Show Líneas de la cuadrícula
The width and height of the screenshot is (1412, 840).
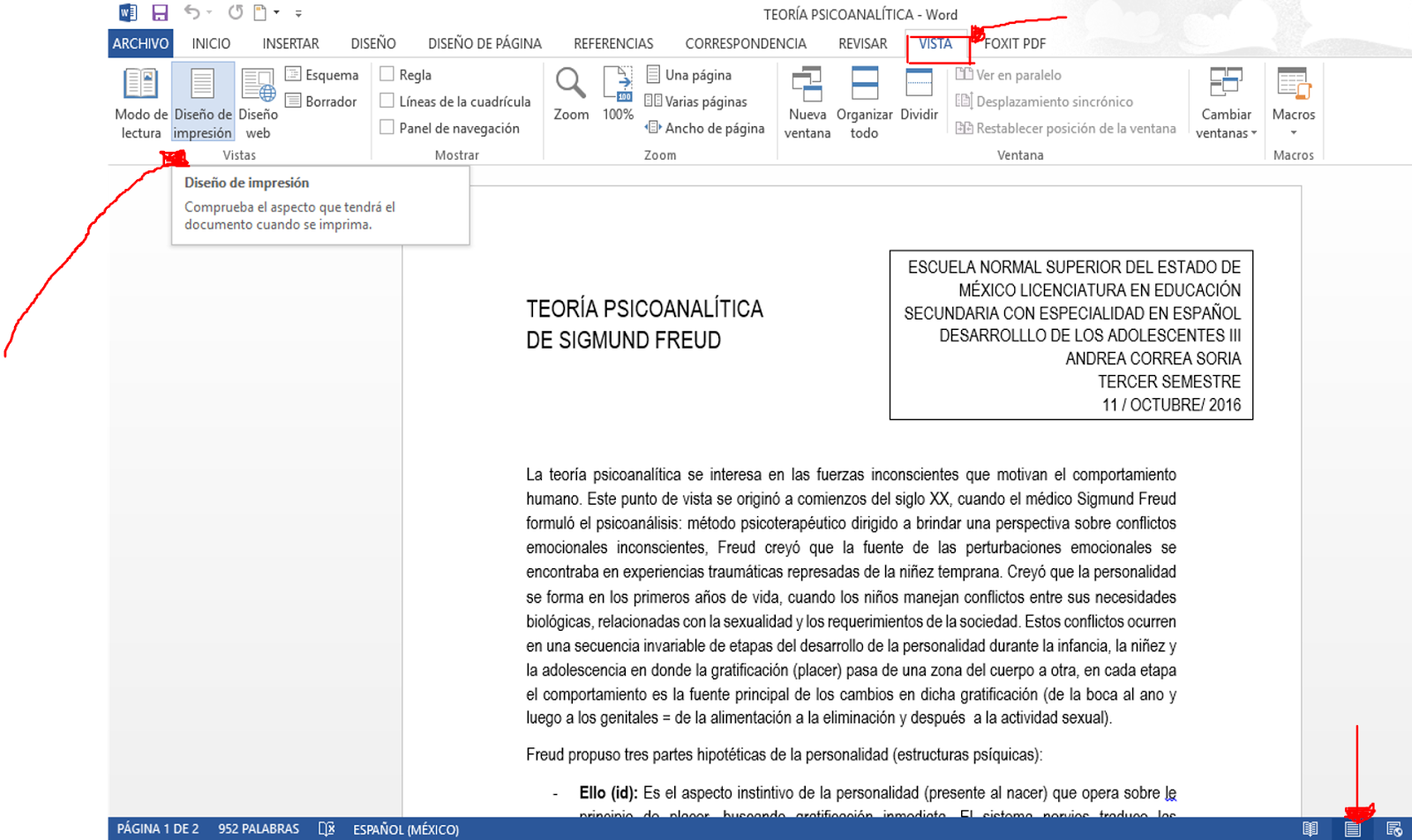pos(386,101)
